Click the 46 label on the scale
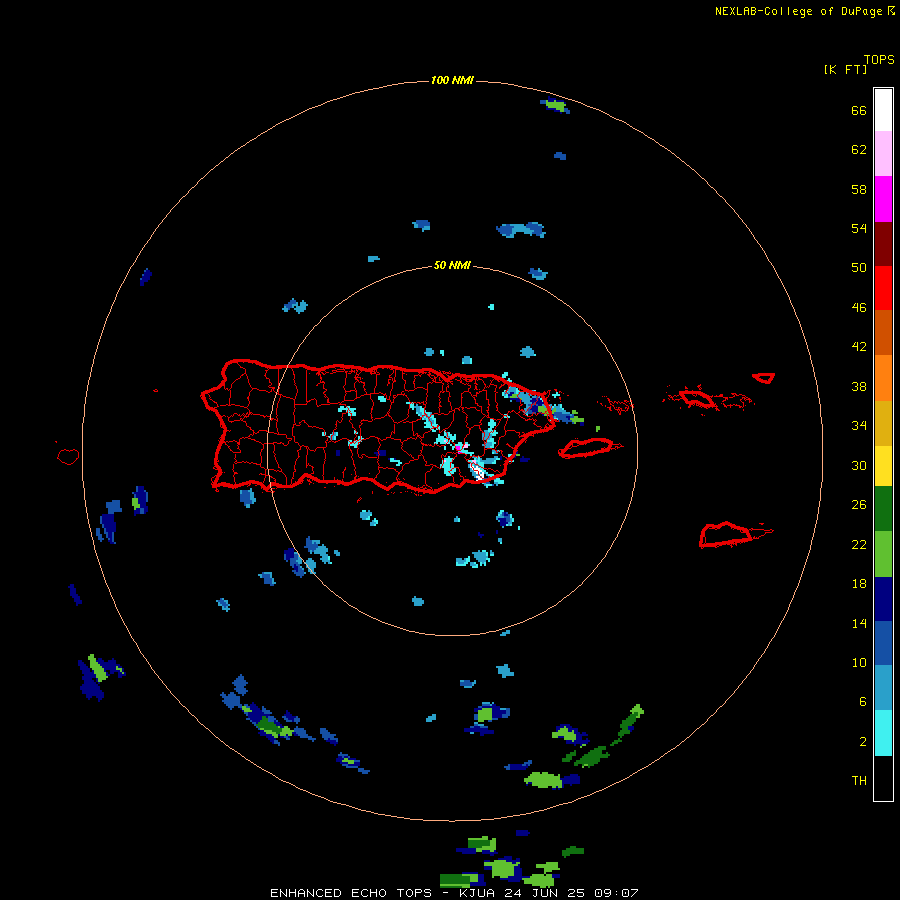This screenshot has width=900, height=900. 859,308
